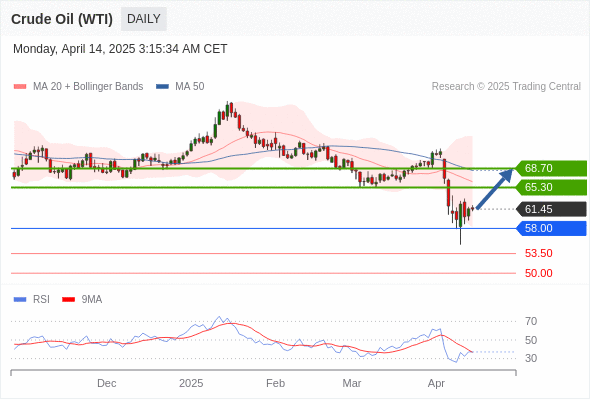Click the 68.70 green resistance tag
Screen dimensions: 590x400
(551, 168)
